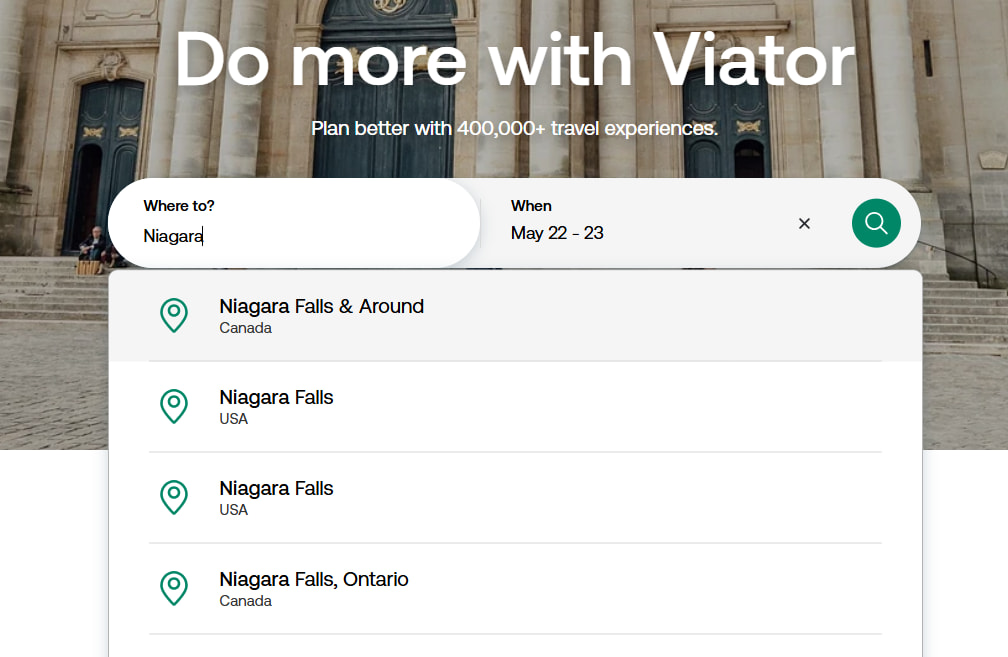Click pin icon beside Niagara Falls & Around
This screenshot has height=657, width=1008.
point(174,315)
